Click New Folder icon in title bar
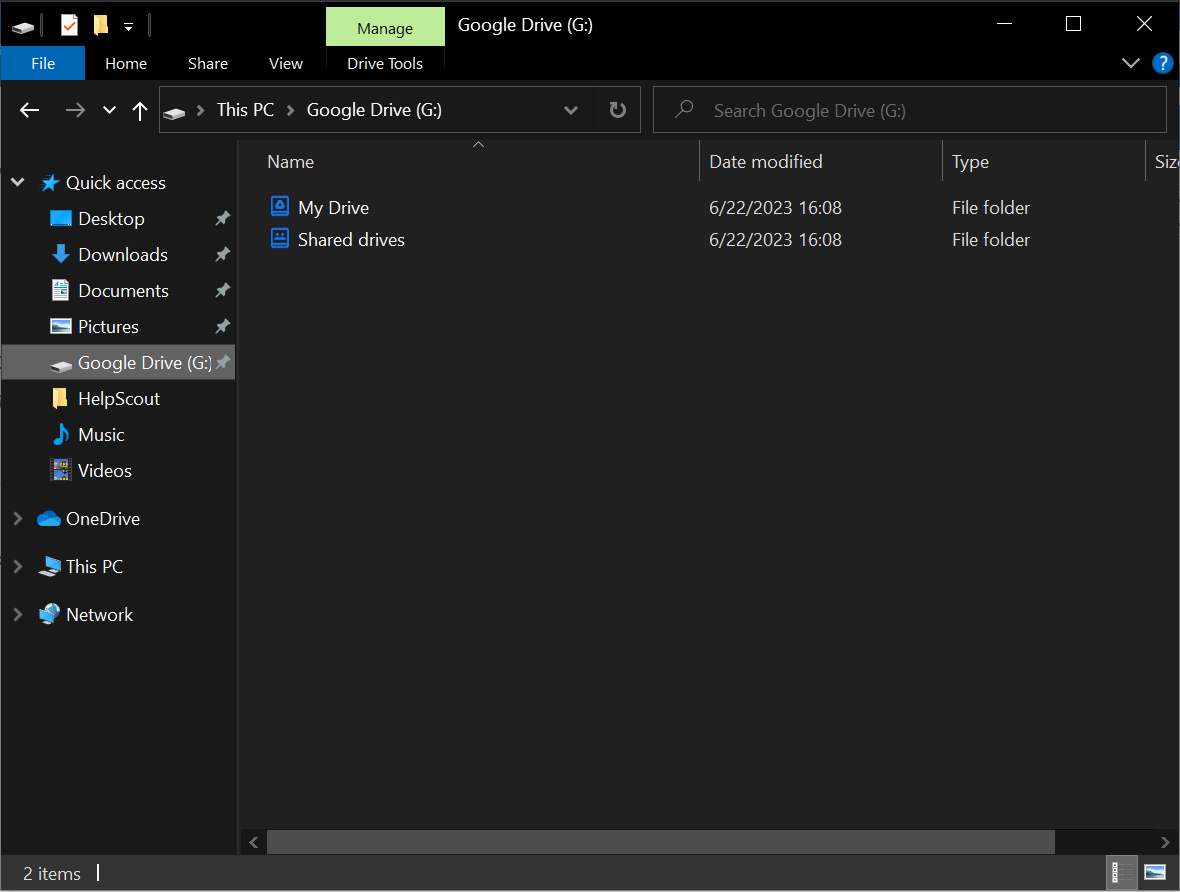 pos(100,25)
